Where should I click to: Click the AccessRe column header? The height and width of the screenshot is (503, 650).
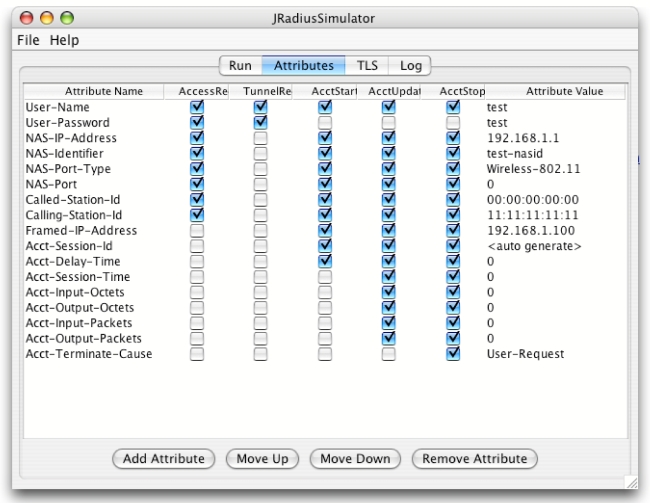click(196, 91)
